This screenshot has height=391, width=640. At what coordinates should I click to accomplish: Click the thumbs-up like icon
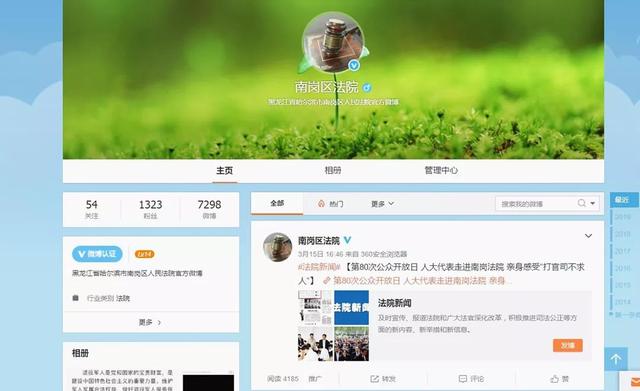tap(554, 379)
